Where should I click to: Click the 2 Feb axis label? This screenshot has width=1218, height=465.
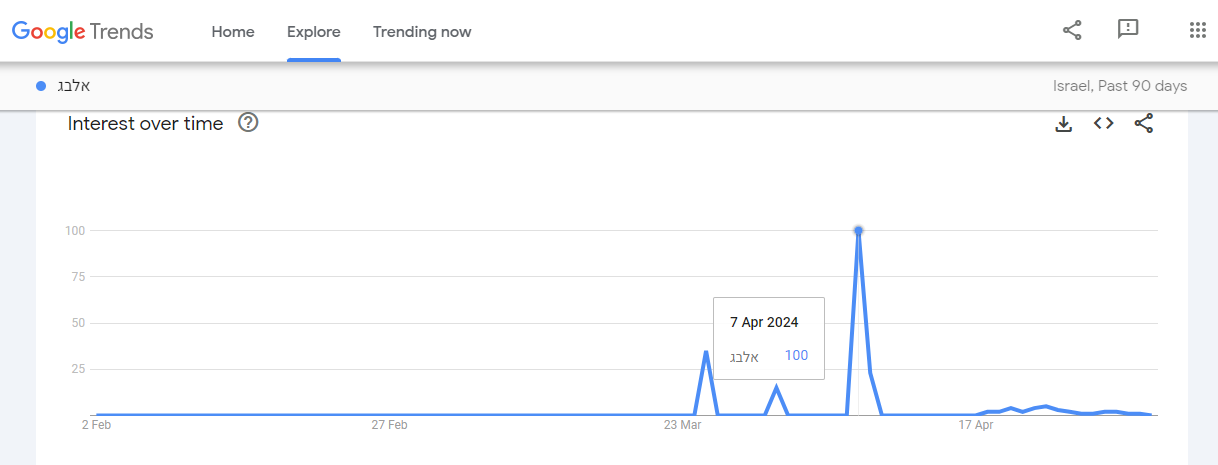pos(96,425)
